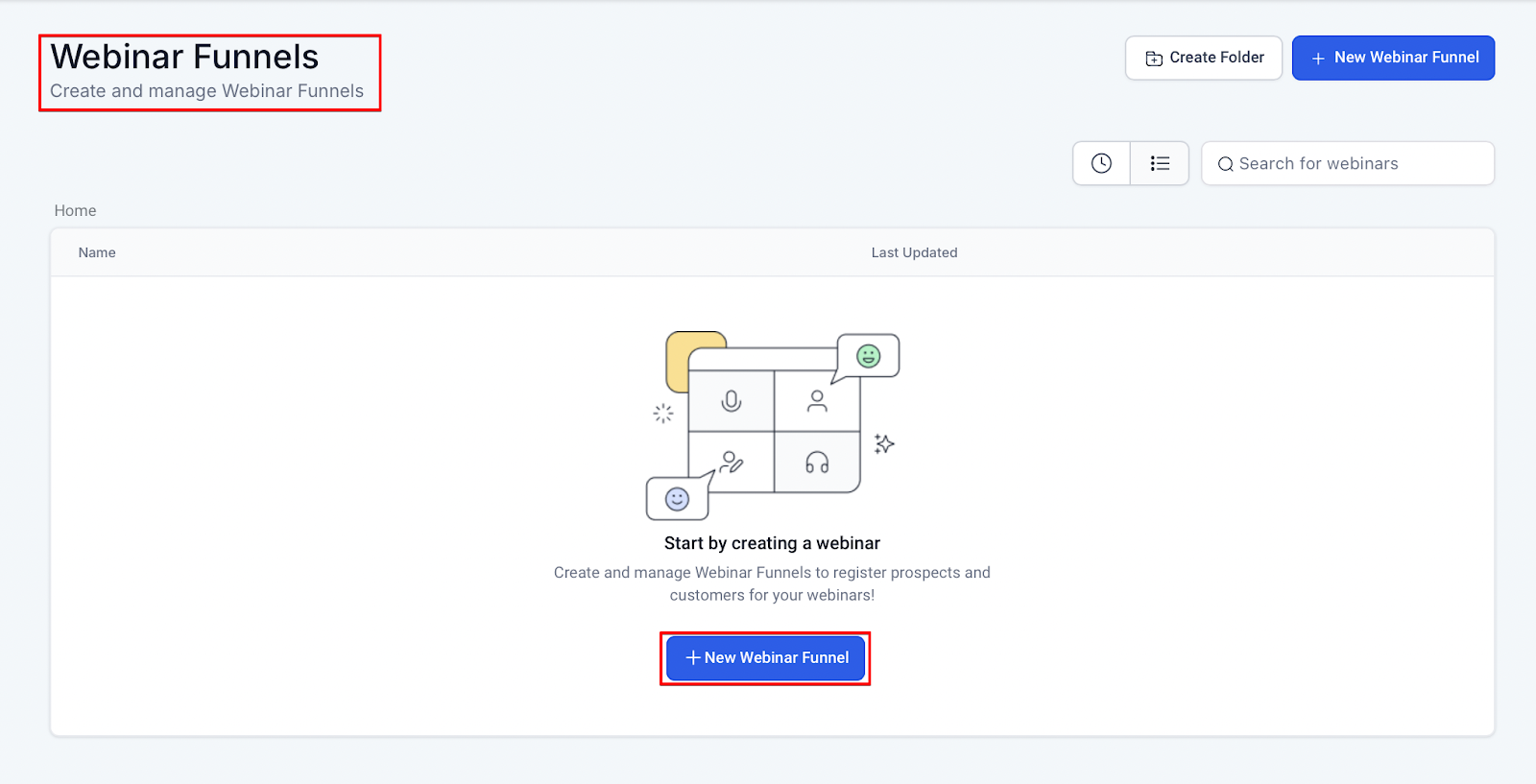
Task: Switch to list view icon
Action: [x=1160, y=163]
